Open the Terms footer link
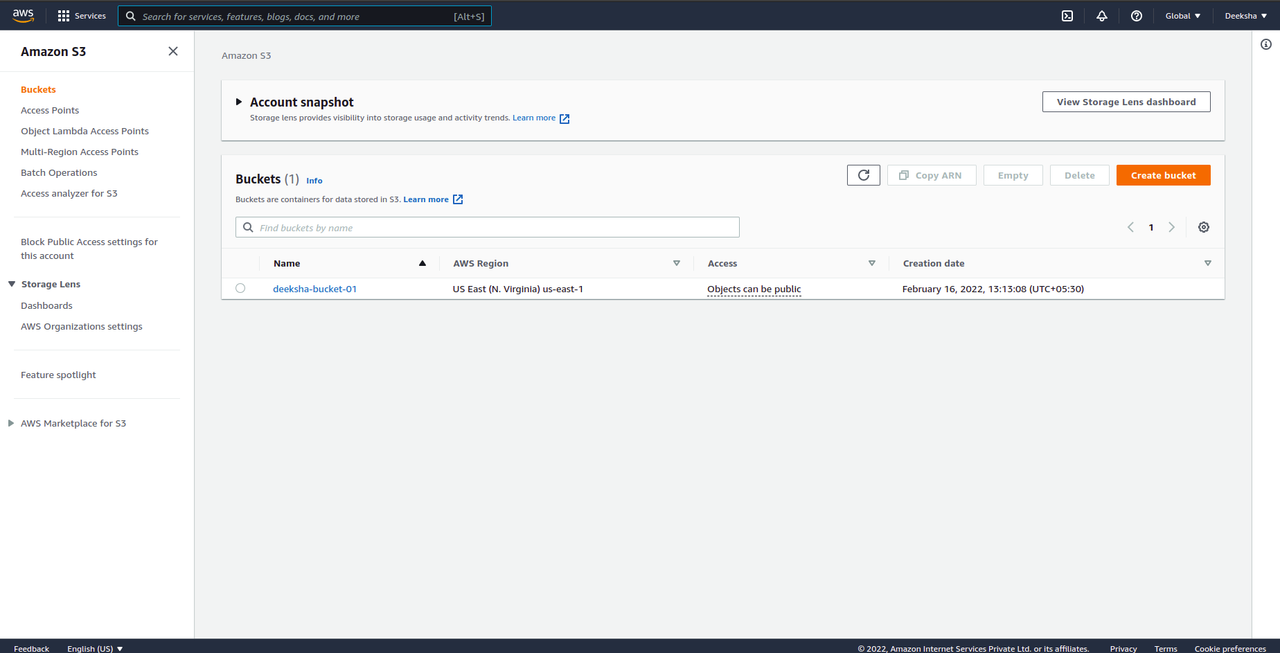This screenshot has width=1280, height=653. coord(1165,648)
